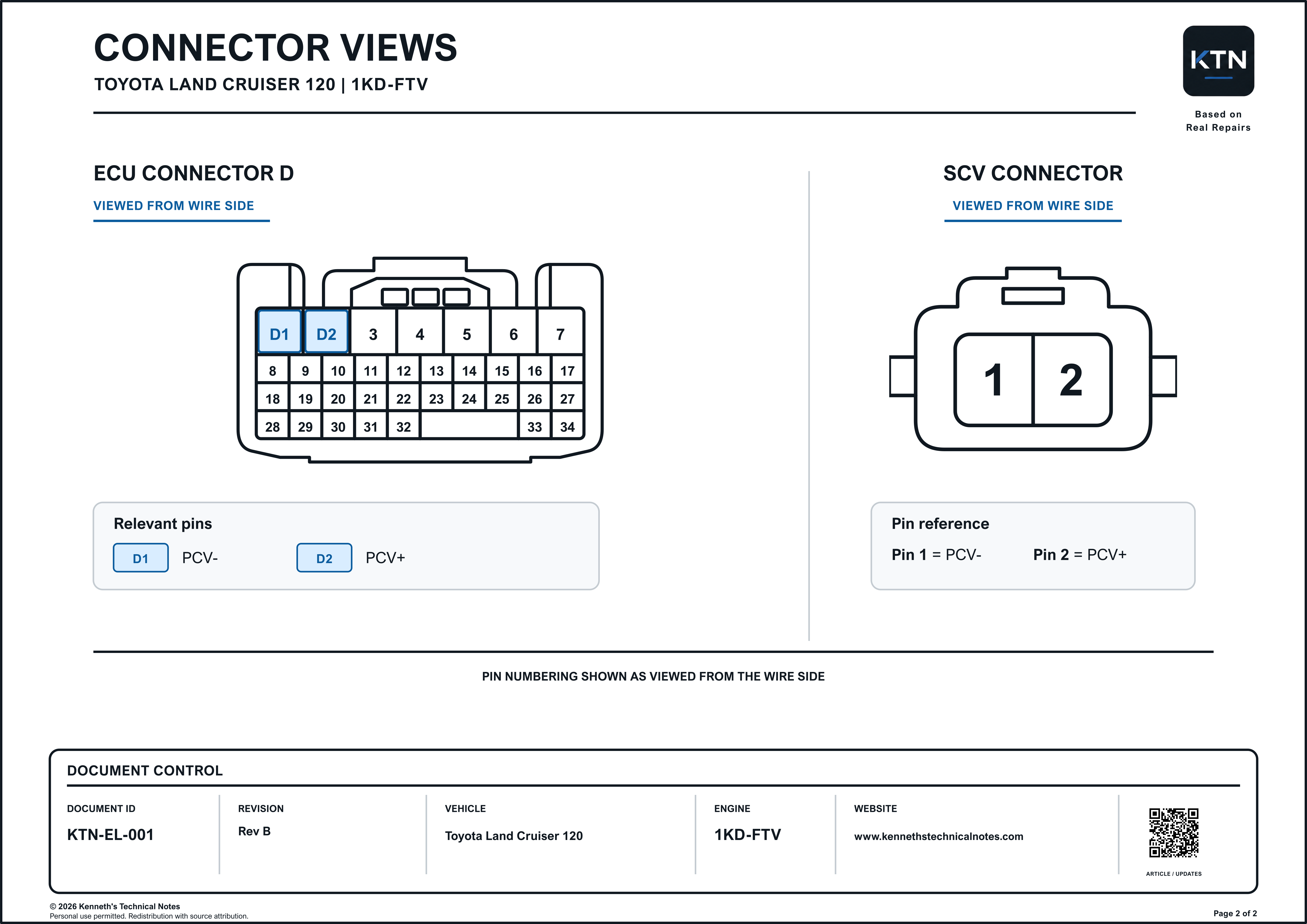The width and height of the screenshot is (1307, 924).
Task: Click the 'Pin reference' heading
Action: click(941, 523)
